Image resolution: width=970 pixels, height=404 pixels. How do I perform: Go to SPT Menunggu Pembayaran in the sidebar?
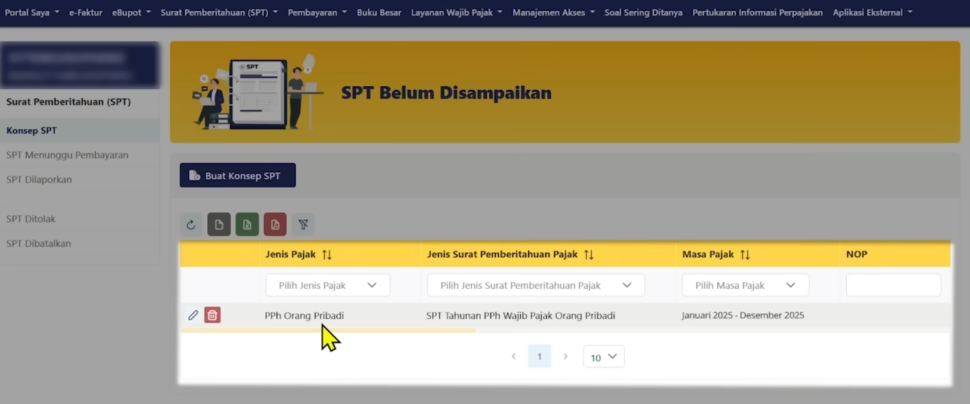(x=67, y=155)
